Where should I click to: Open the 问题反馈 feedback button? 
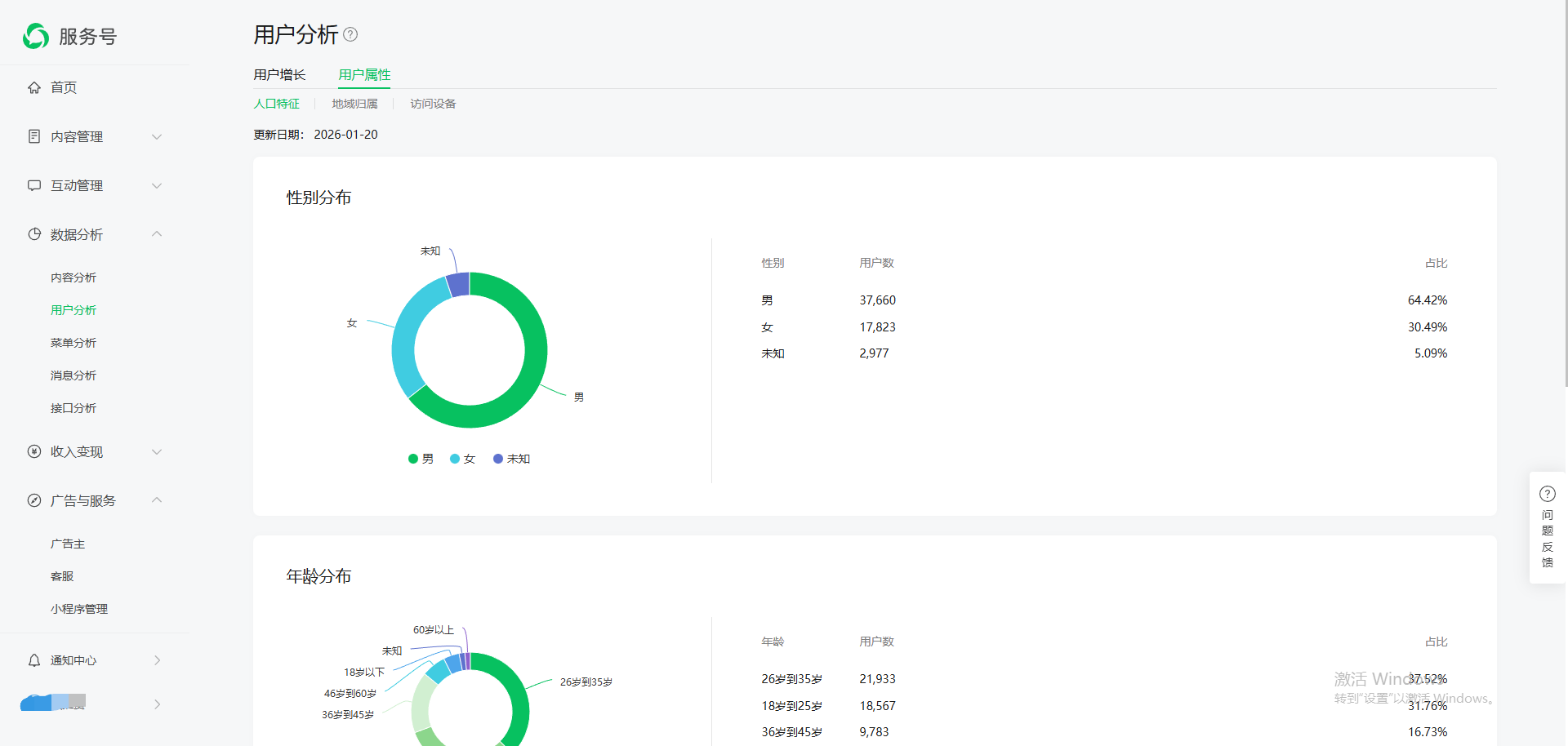1547,527
